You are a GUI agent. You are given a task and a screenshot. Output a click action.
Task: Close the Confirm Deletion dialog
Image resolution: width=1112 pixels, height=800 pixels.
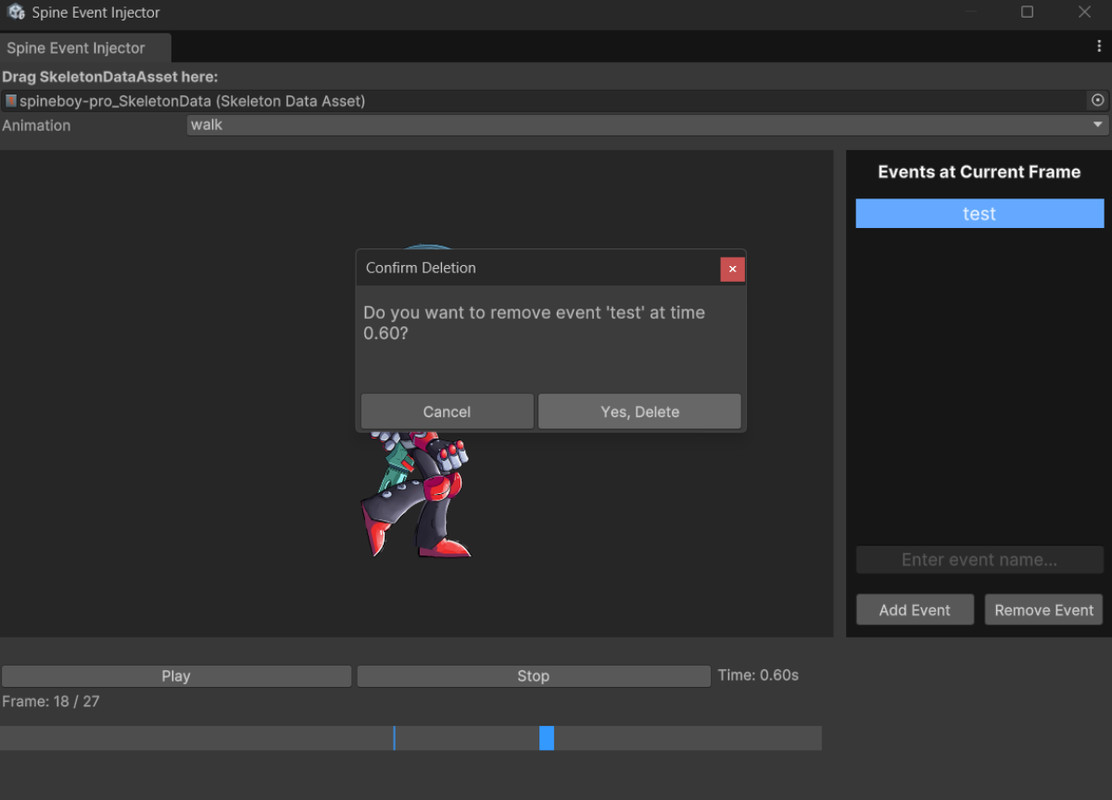click(x=732, y=269)
